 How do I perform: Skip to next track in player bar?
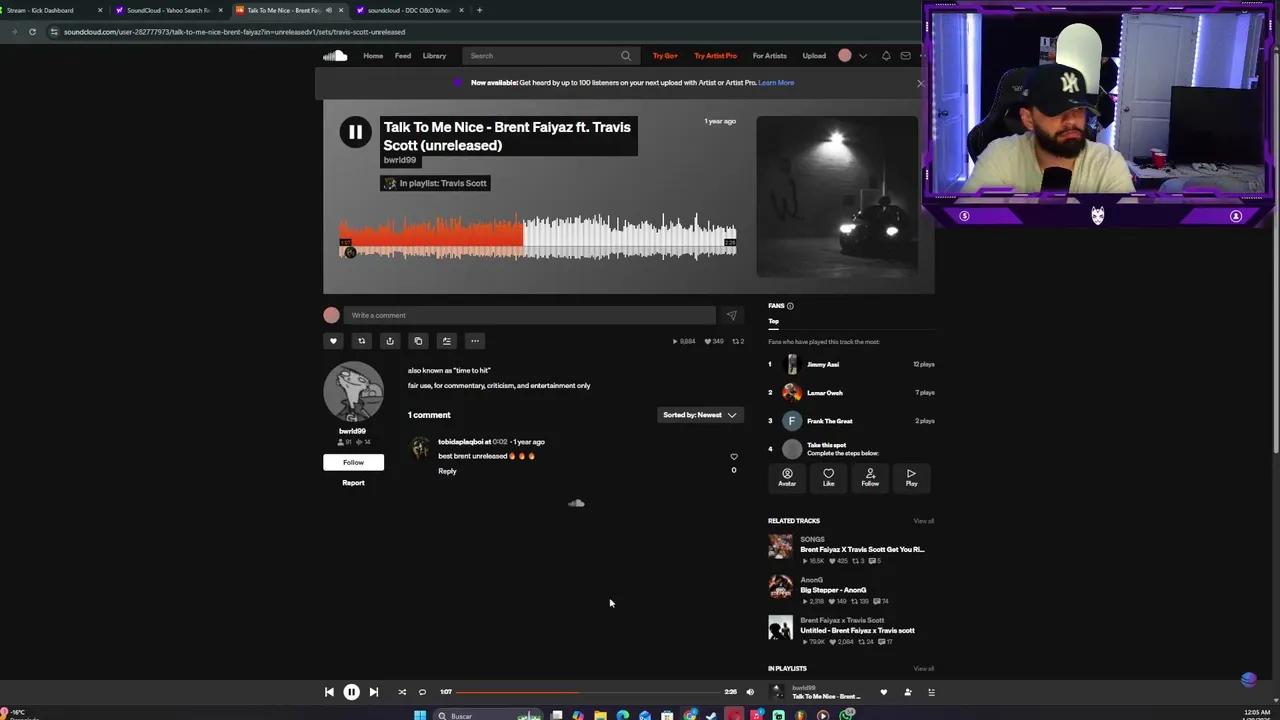(x=373, y=692)
